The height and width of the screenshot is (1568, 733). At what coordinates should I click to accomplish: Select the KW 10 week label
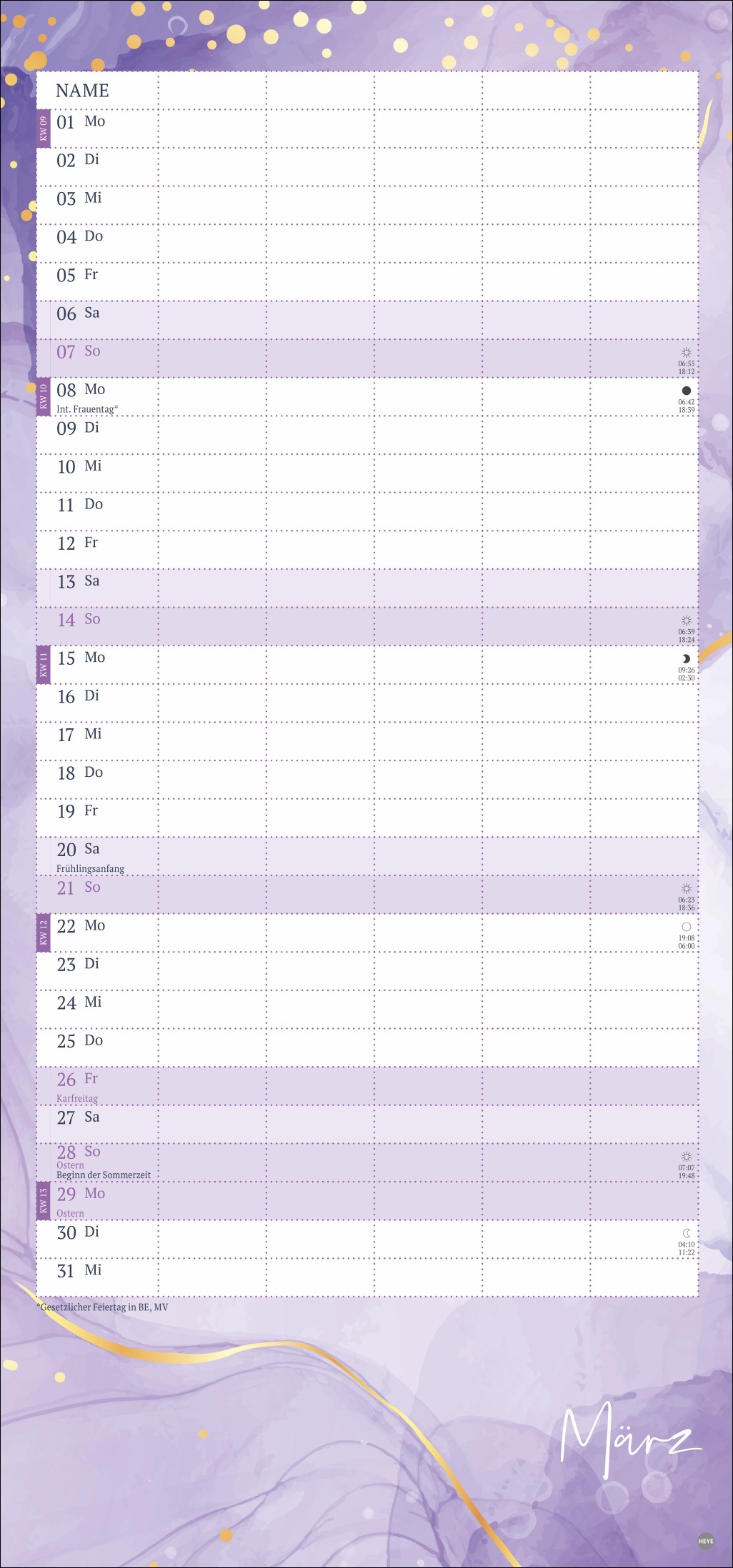(x=43, y=397)
